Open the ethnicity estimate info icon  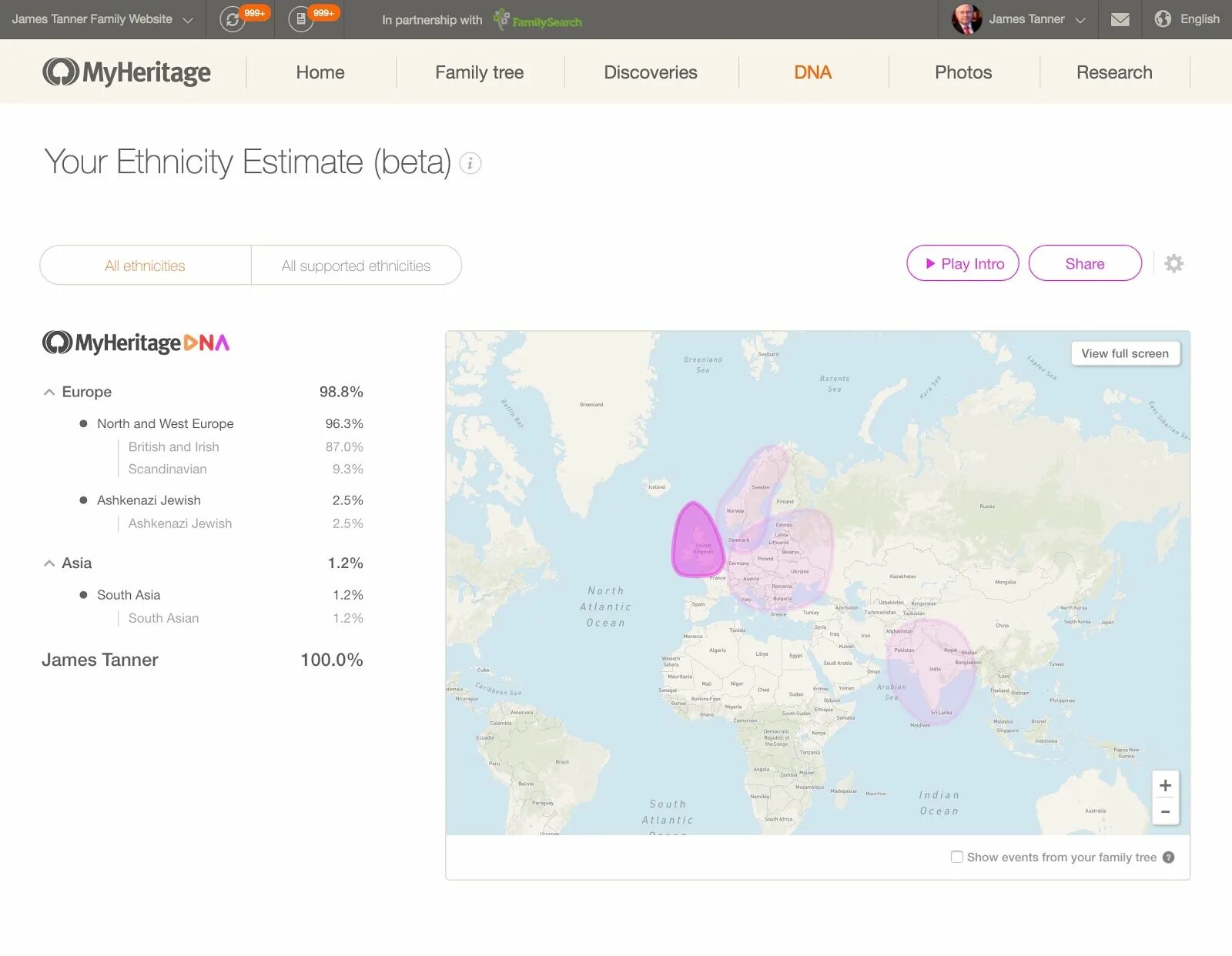[x=470, y=163]
